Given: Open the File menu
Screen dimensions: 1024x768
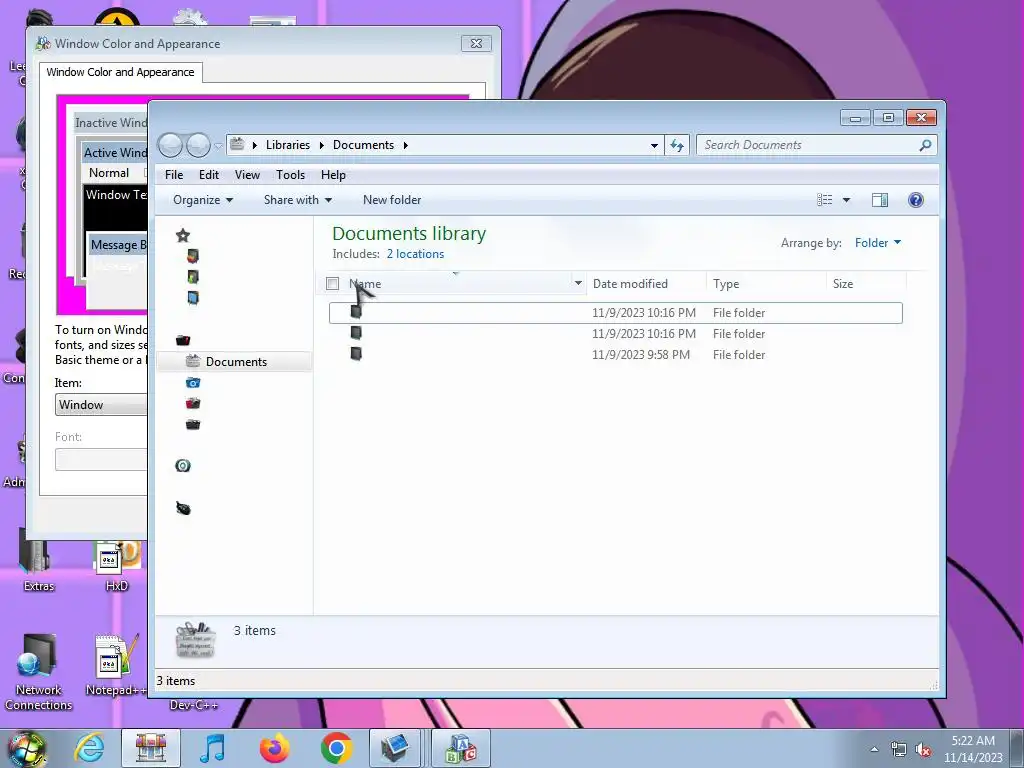Looking at the screenshot, I should (x=174, y=175).
